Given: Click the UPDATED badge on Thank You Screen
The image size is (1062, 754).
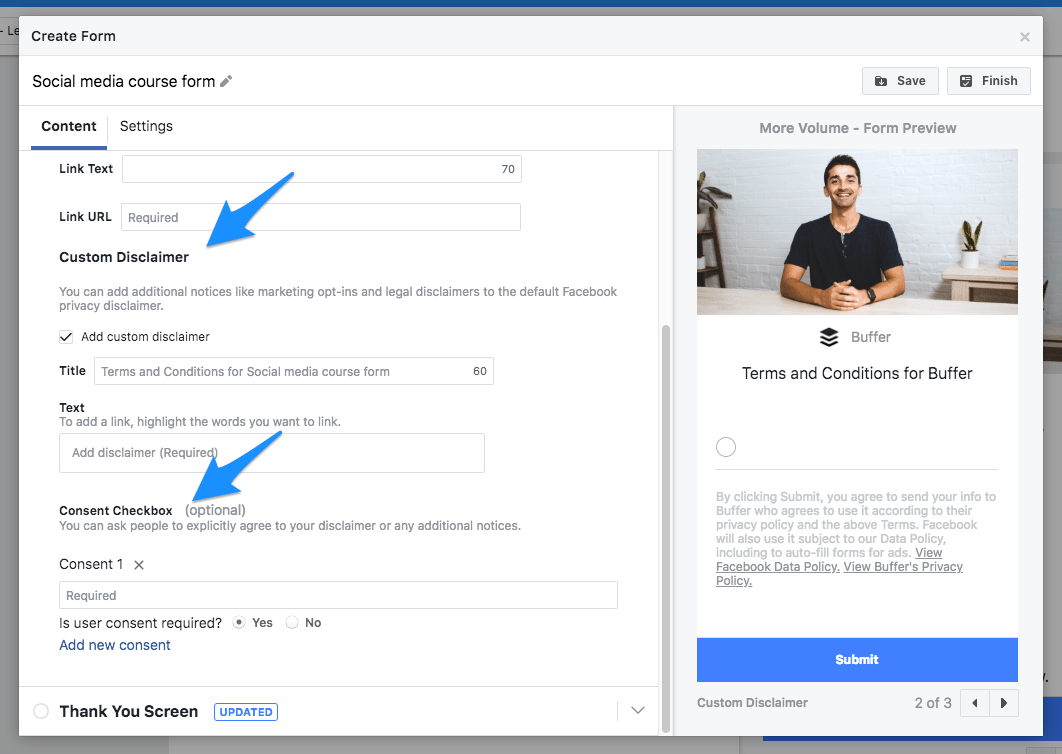Looking at the screenshot, I should [245, 711].
